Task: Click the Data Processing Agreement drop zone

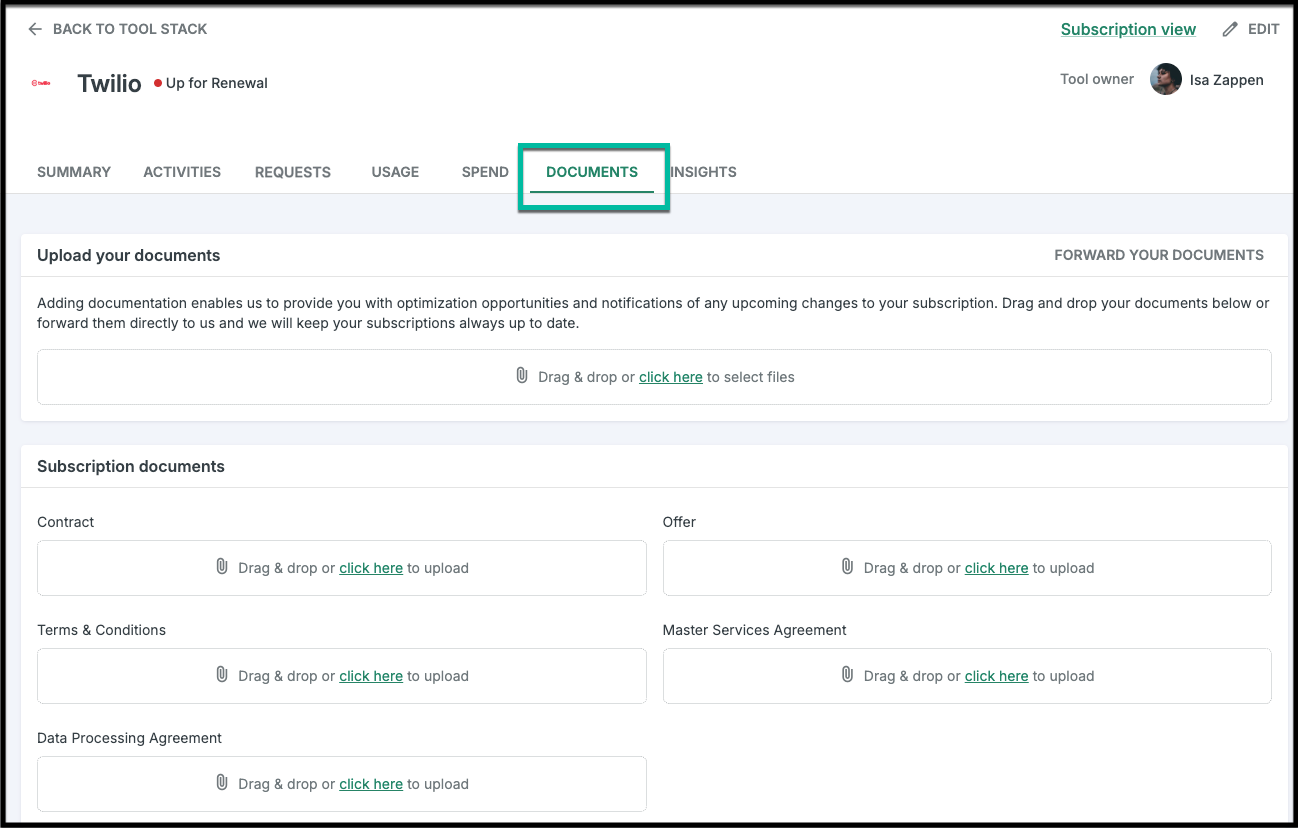Action: click(342, 784)
